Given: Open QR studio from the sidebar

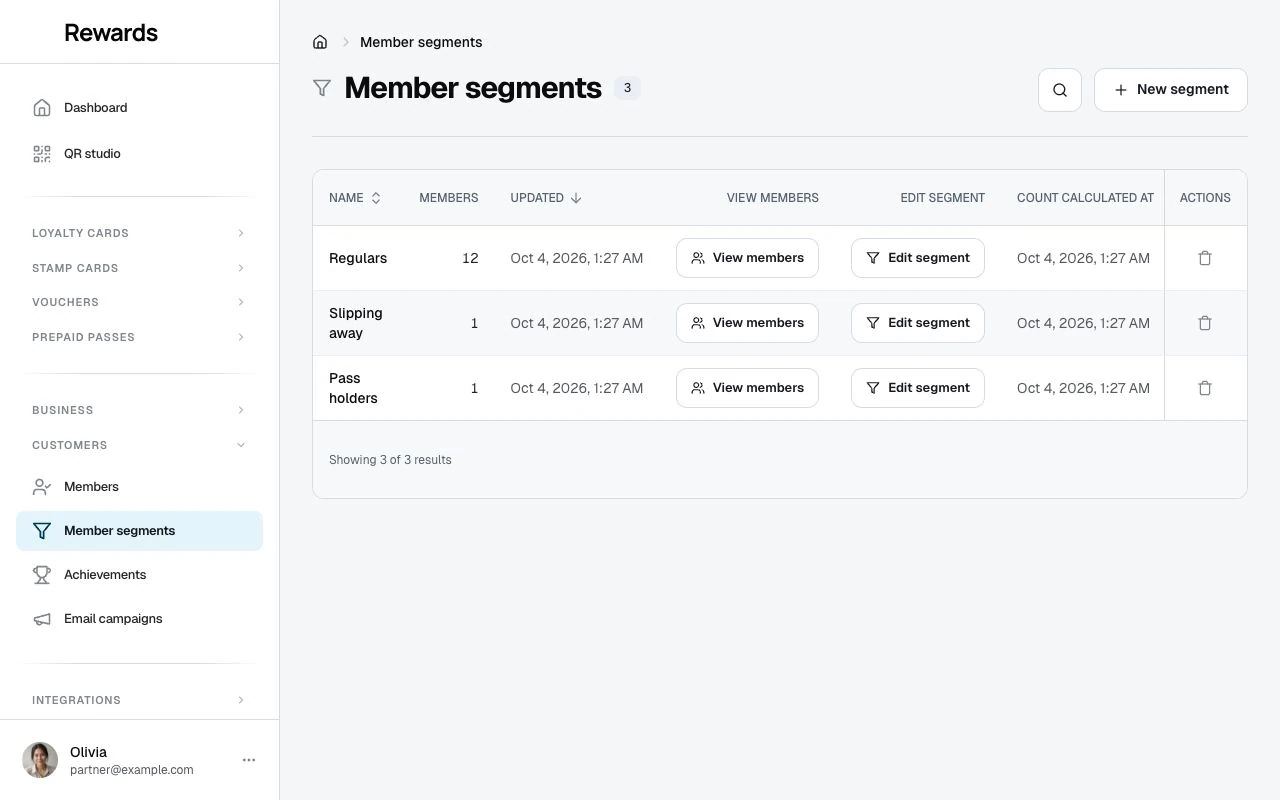Looking at the screenshot, I should pos(139,154).
